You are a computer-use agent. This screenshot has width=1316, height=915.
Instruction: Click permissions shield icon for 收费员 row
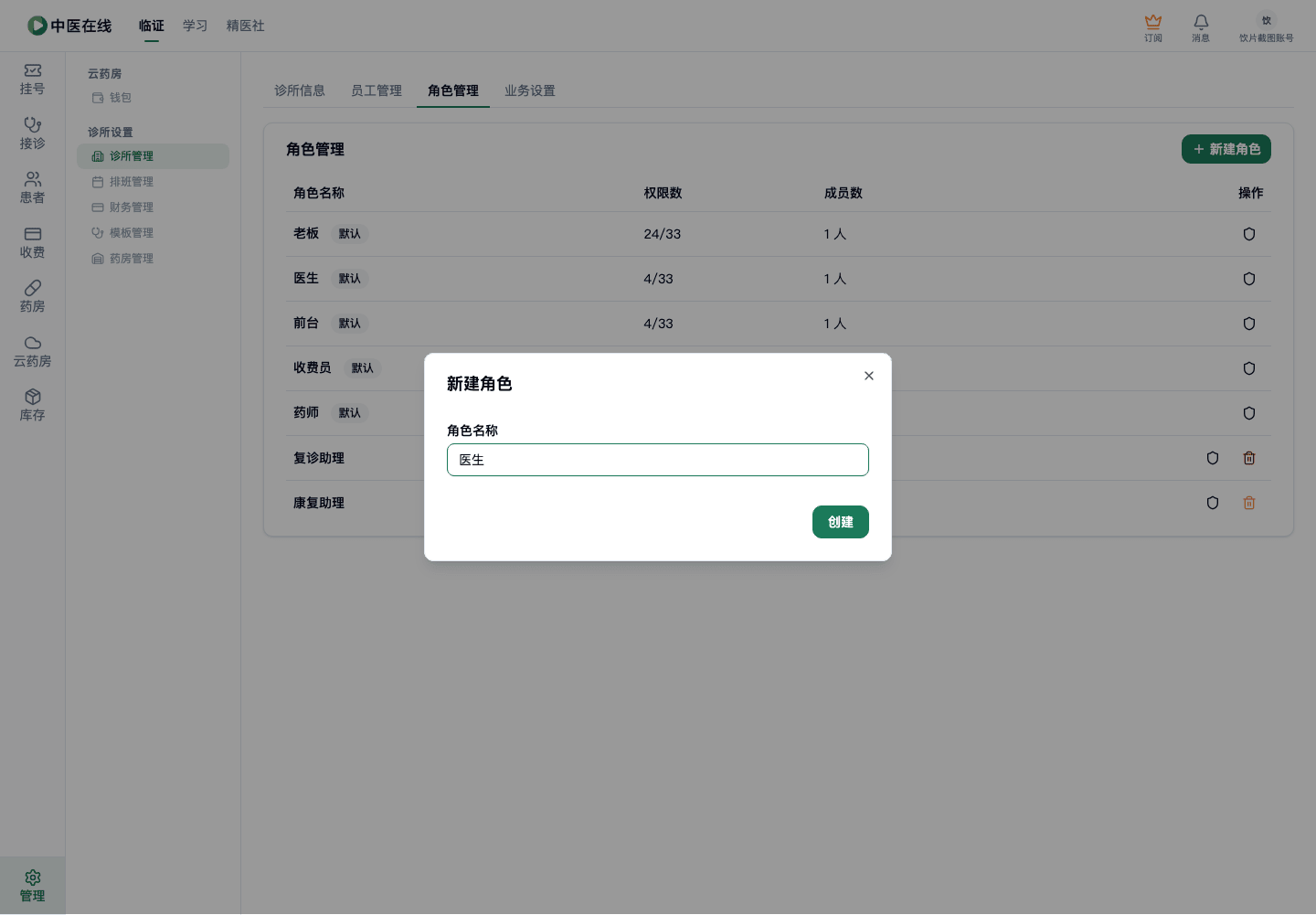pos(1249,368)
